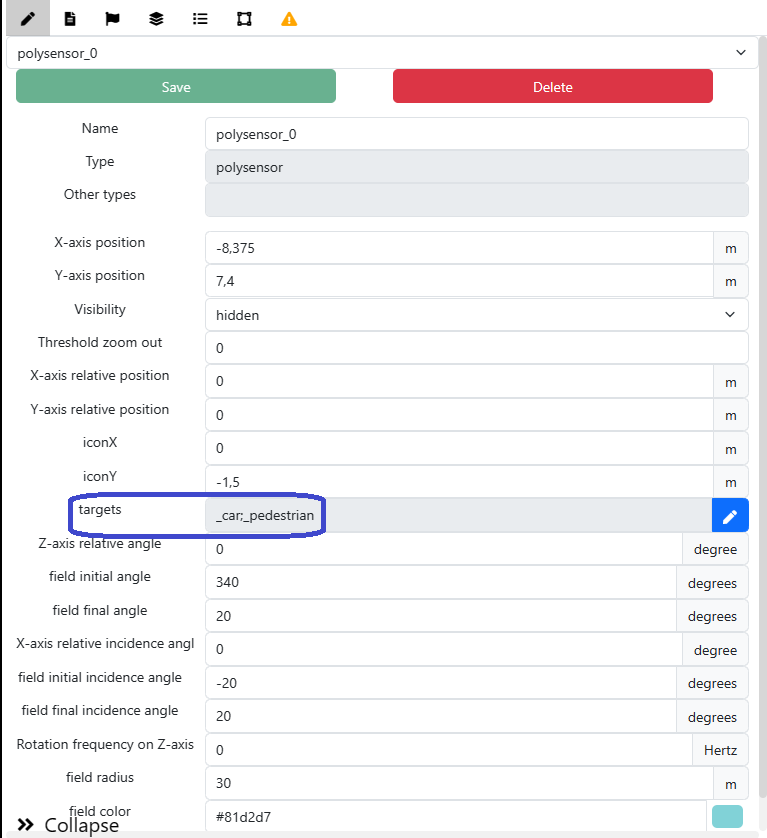Select the pencil edit tab icon
The height and width of the screenshot is (838, 767).
(x=28, y=19)
